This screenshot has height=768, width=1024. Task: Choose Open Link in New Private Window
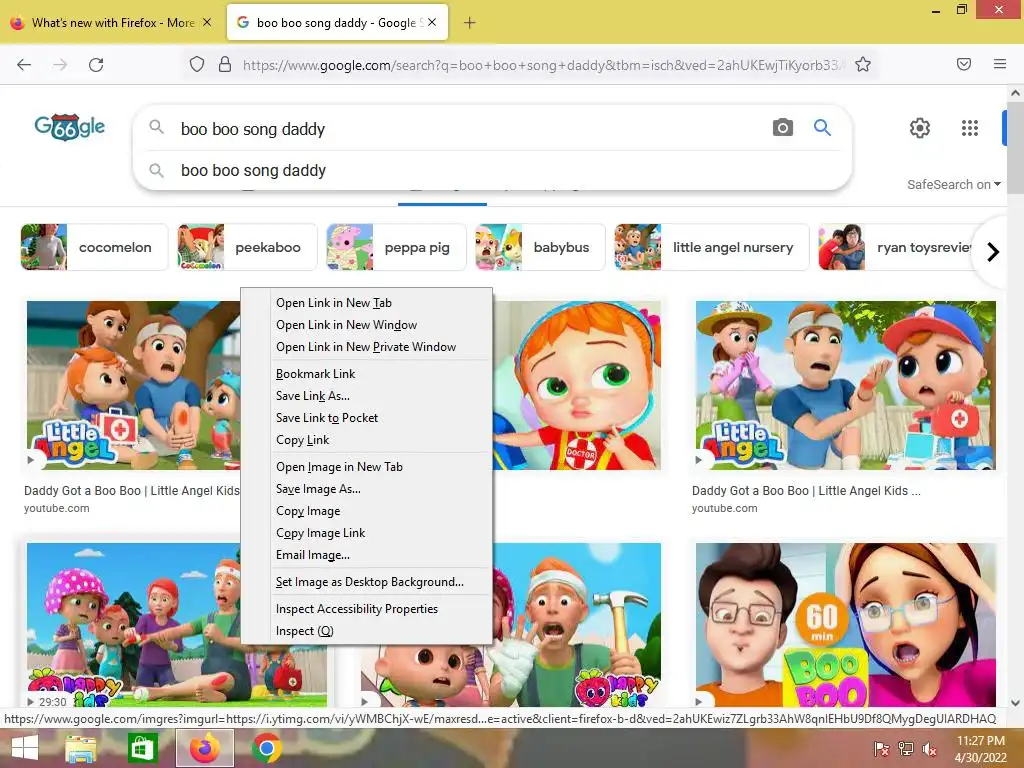coord(366,347)
